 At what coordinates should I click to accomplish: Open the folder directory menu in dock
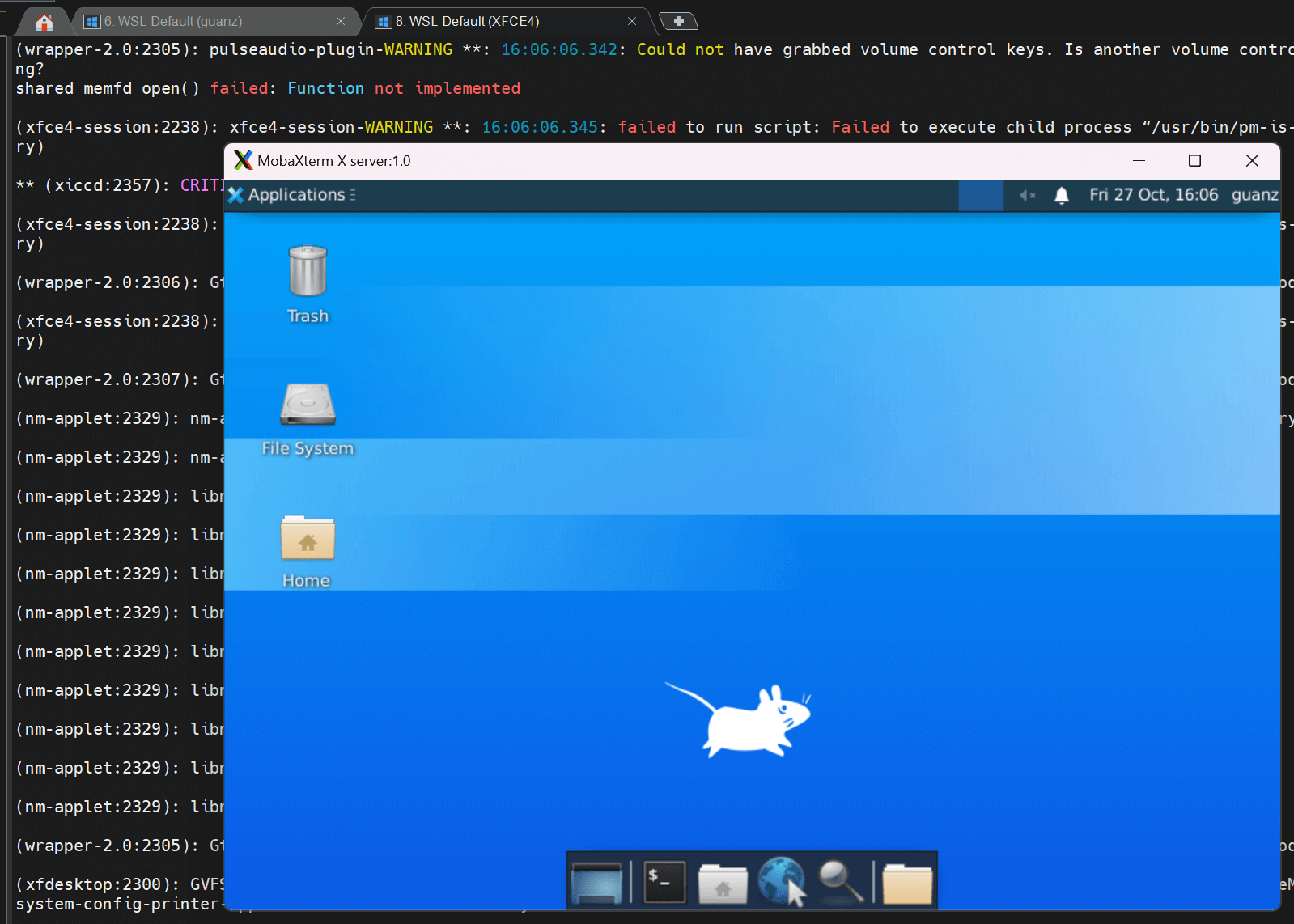[907, 882]
